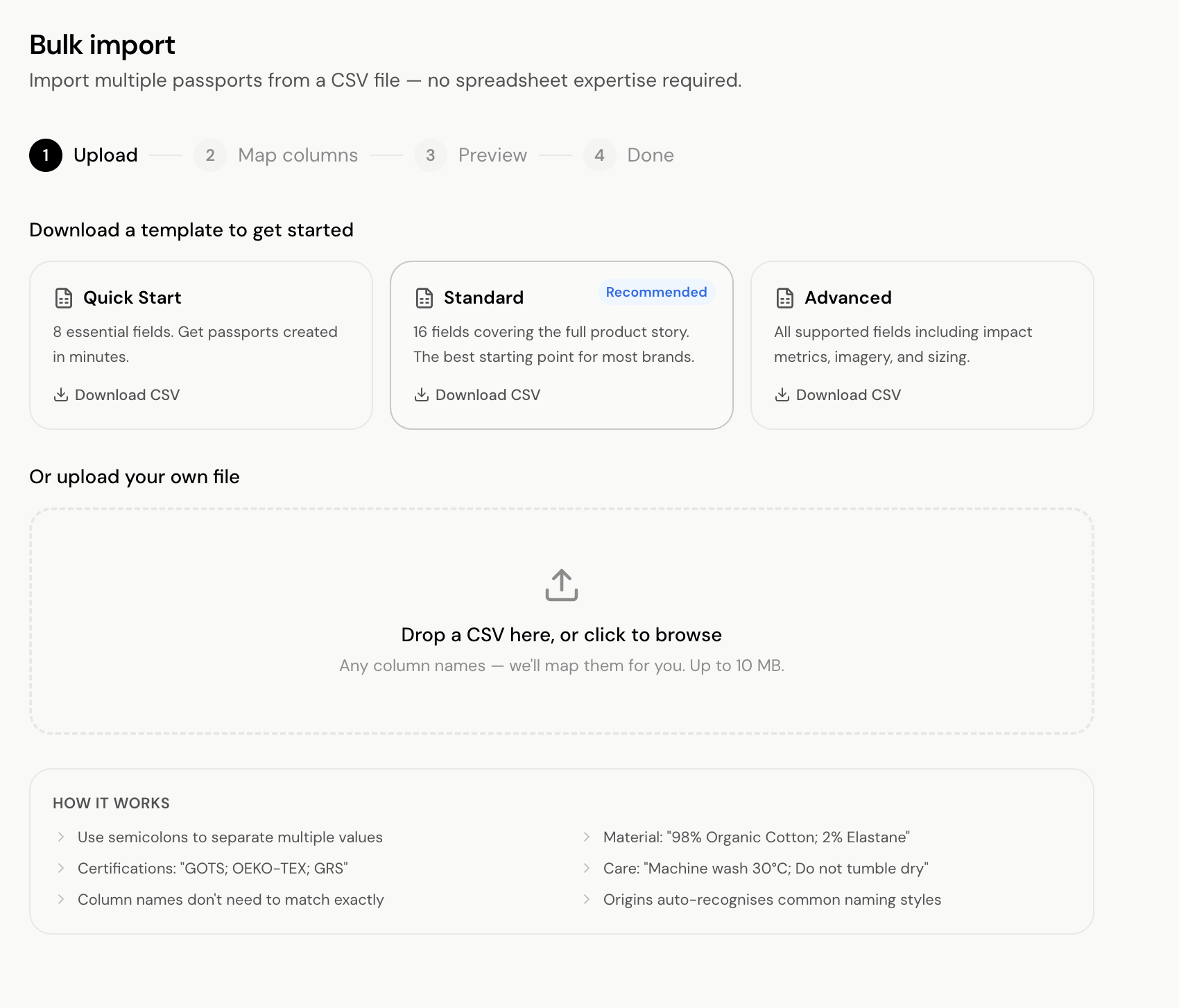Click the Advanced template file icon

(785, 298)
